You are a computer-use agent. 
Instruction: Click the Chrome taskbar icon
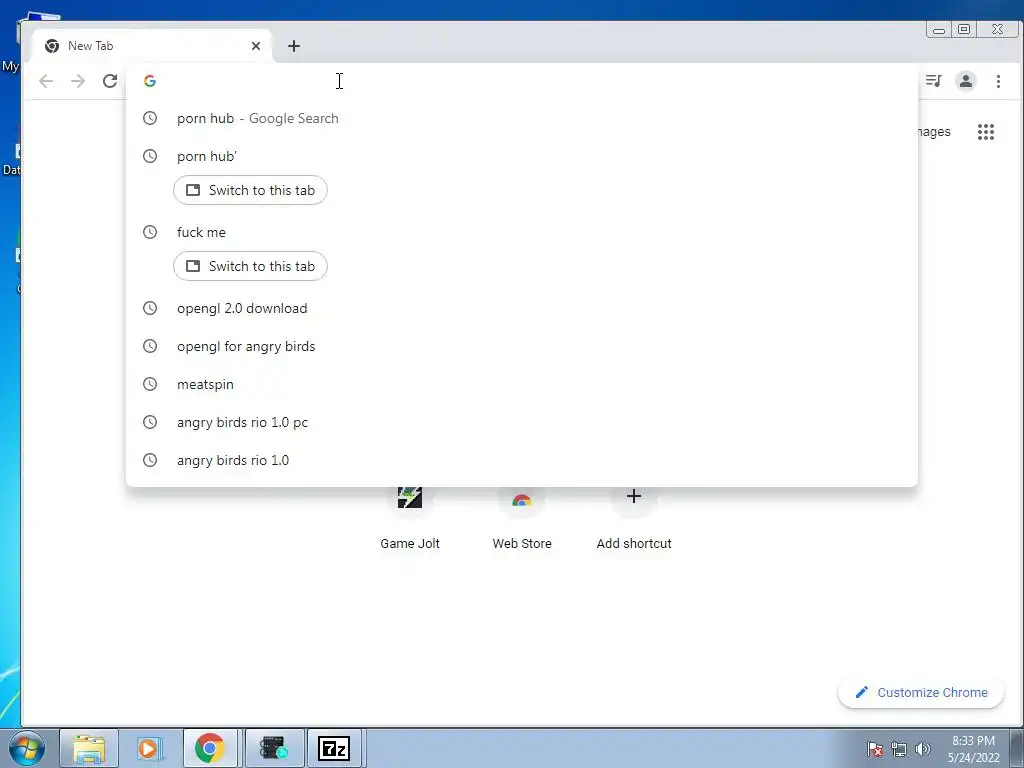click(x=210, y=748)
